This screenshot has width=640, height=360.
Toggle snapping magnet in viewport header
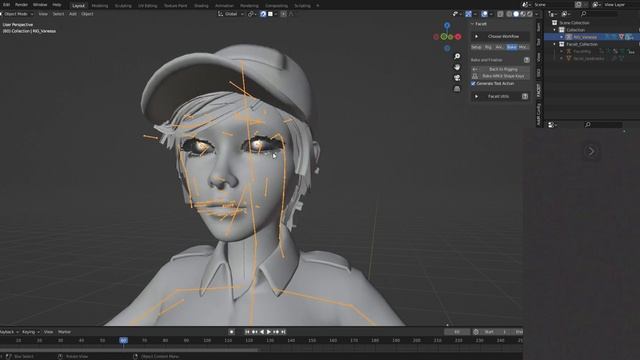click(x=263, y=14)
